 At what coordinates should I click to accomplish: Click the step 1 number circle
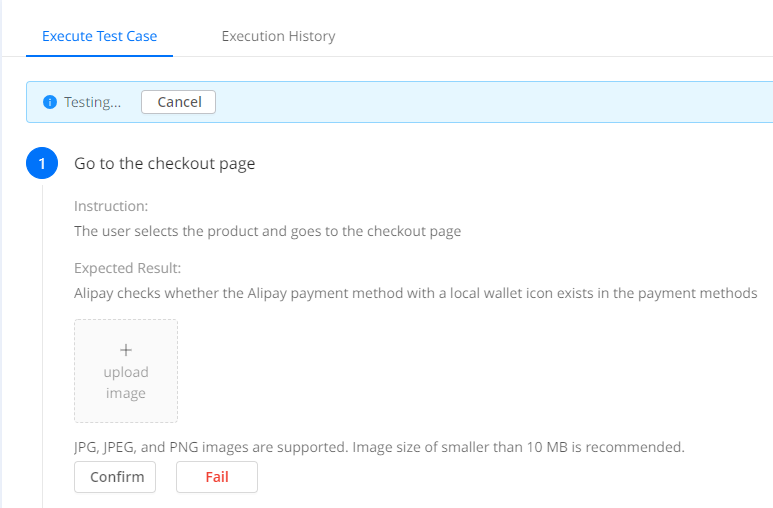click(x=42, y=164)
